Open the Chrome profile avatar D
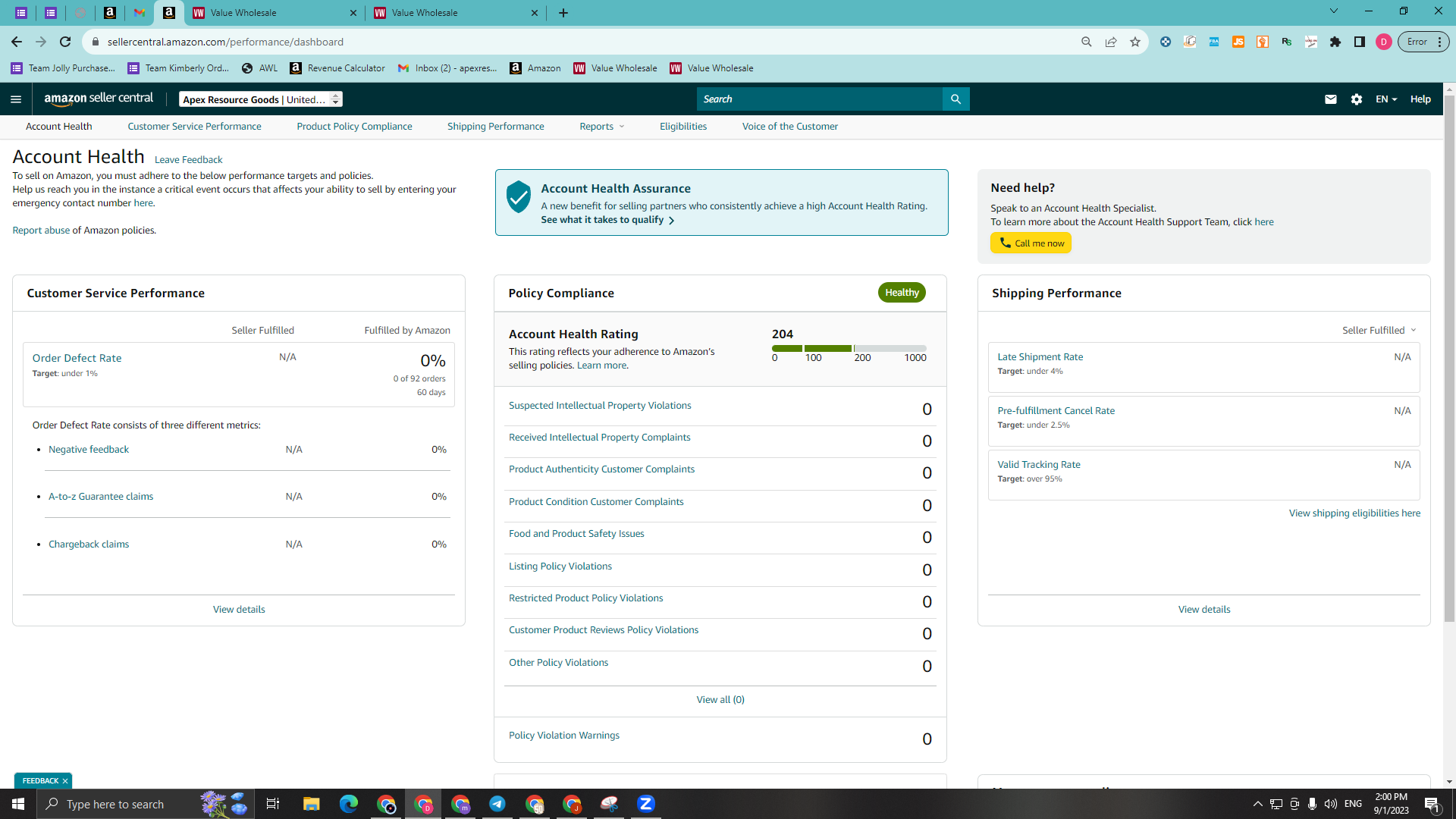 pyautogui.click(x=1384, y=42)
